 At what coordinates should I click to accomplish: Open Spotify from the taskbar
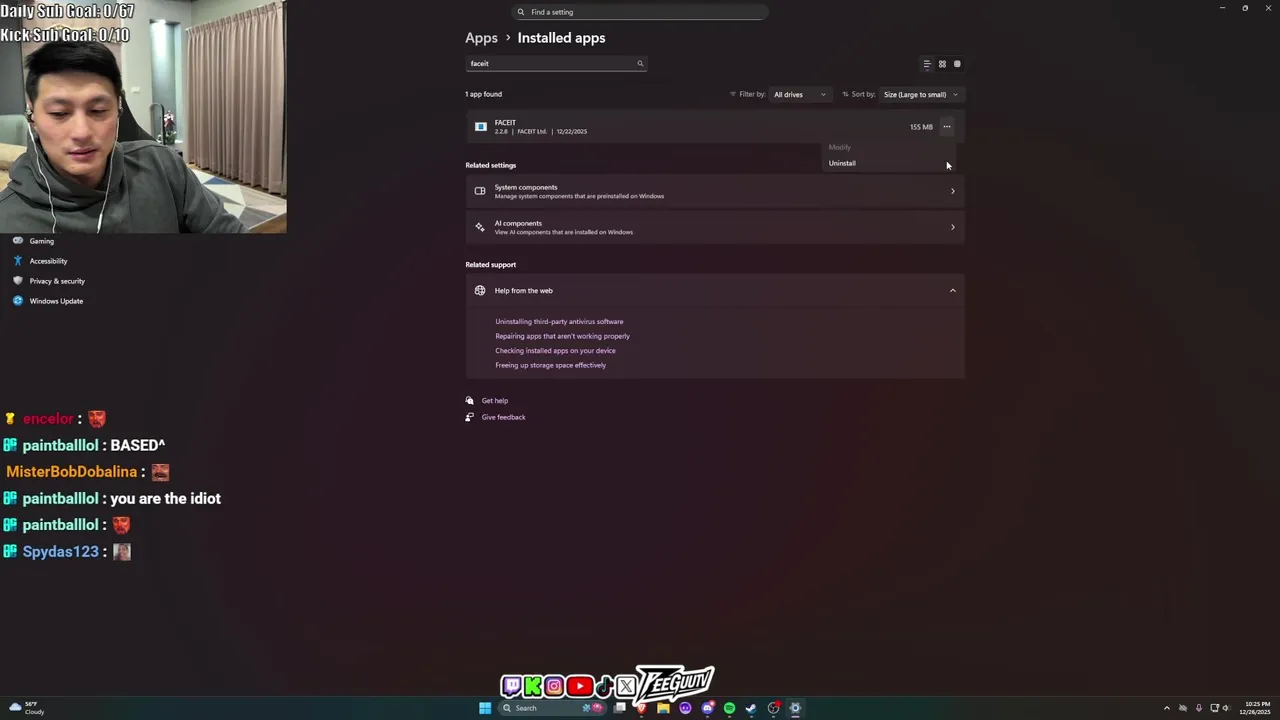pyautogui.click(x=729, y=708)
